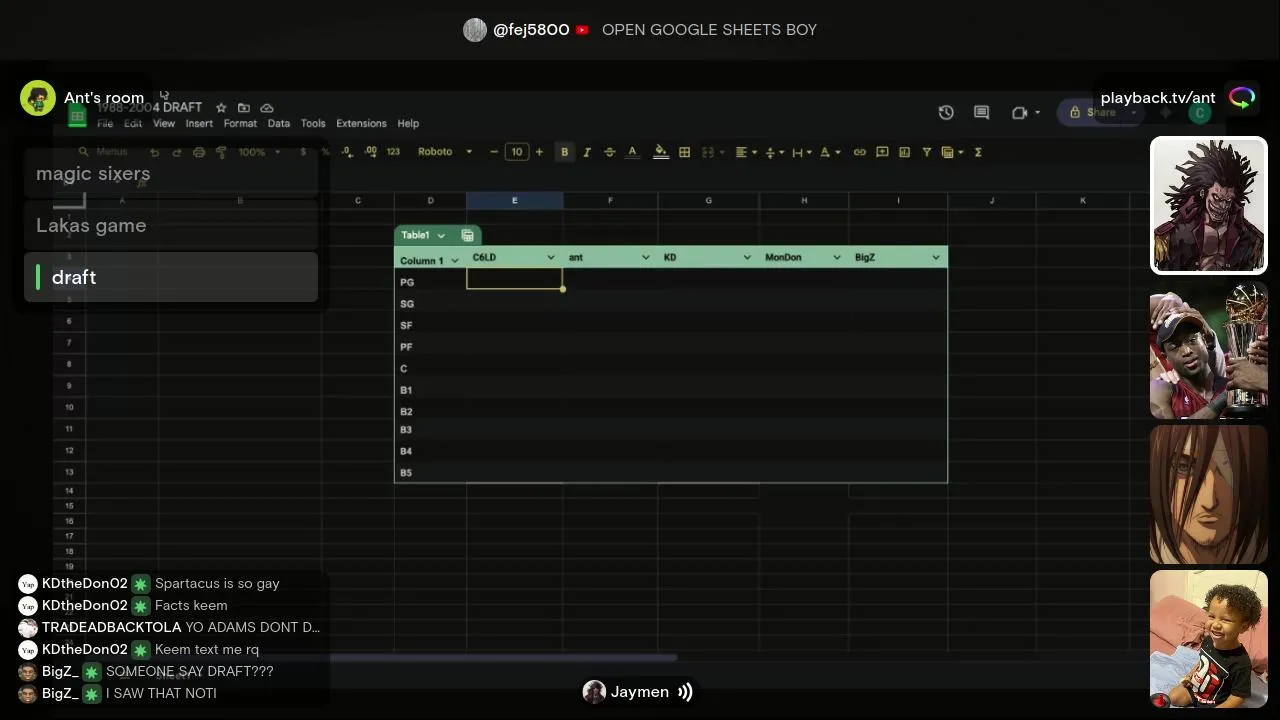Click the move to folder icon
Viewport: 1280px width, 720px height.
tap(244, 108)
